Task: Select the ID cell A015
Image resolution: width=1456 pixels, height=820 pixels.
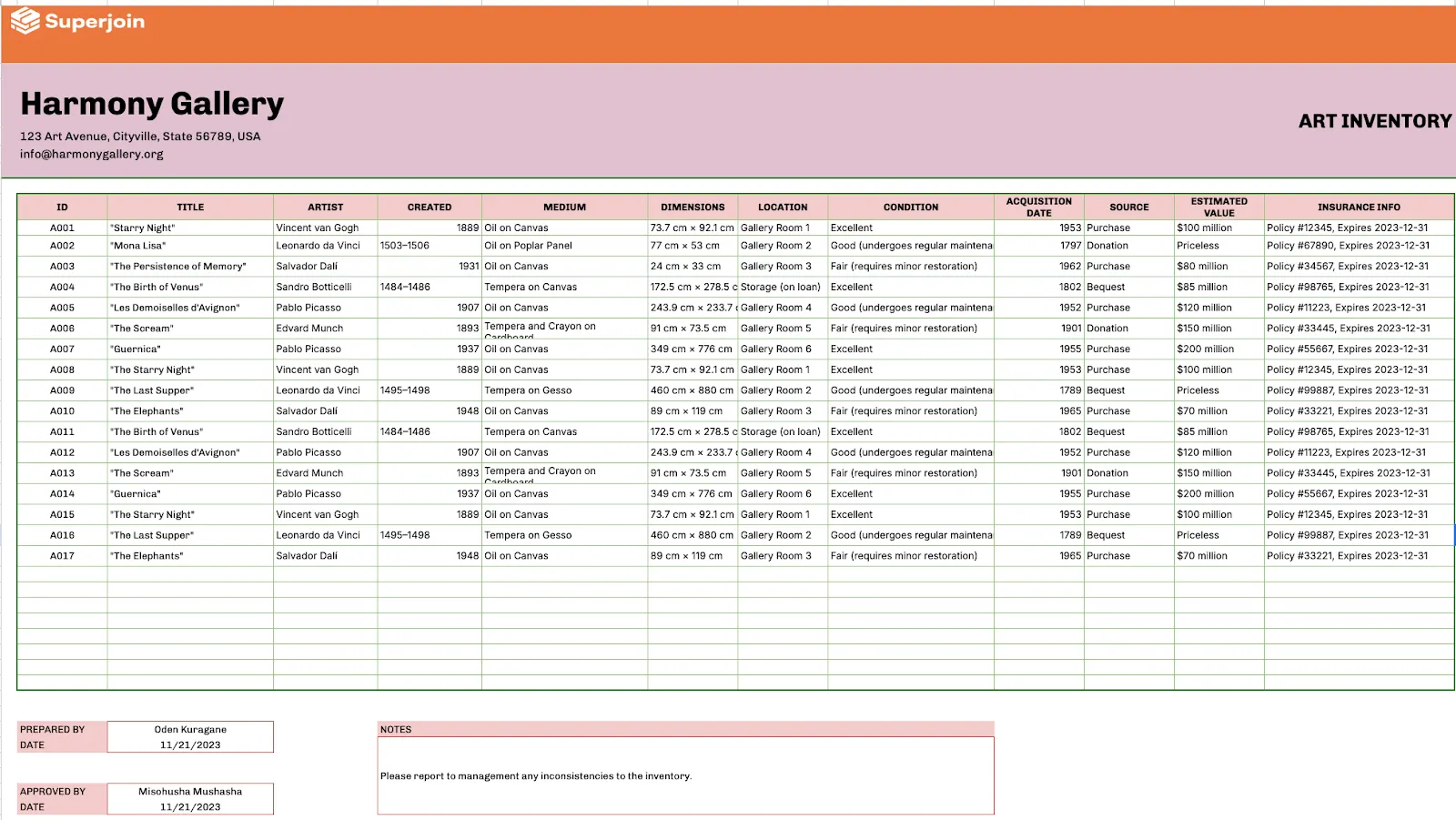Action: point(62,515)
